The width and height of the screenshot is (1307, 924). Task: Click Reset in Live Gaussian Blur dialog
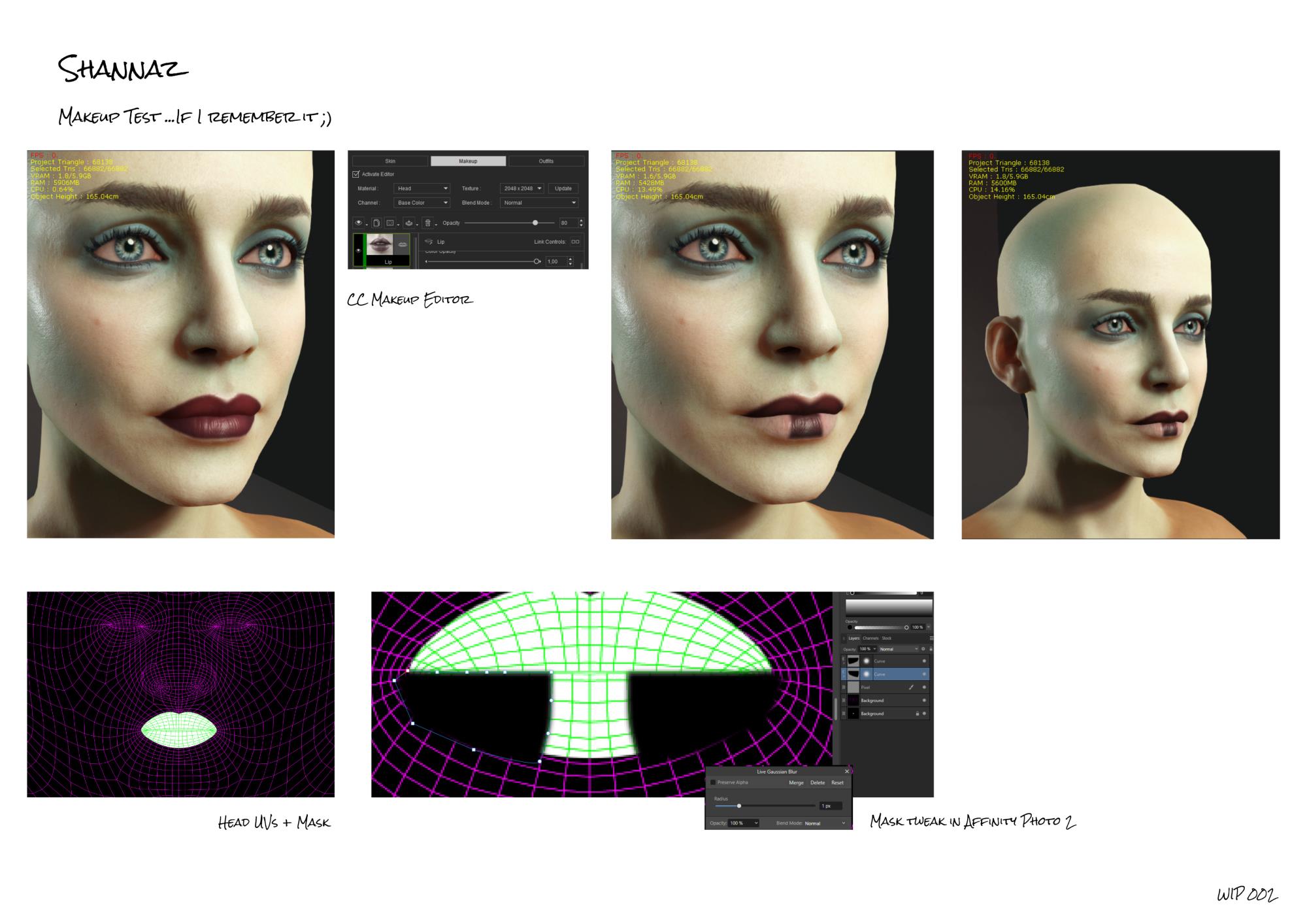pos(838,782)
